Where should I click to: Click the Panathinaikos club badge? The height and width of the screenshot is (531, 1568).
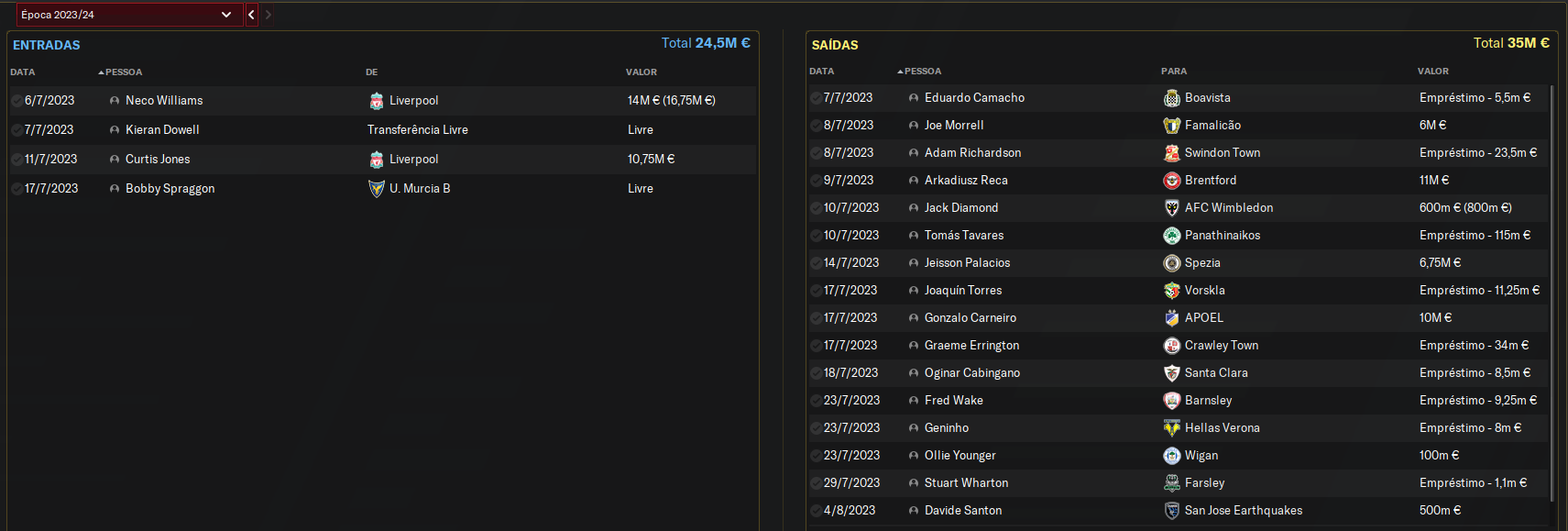1171,236
